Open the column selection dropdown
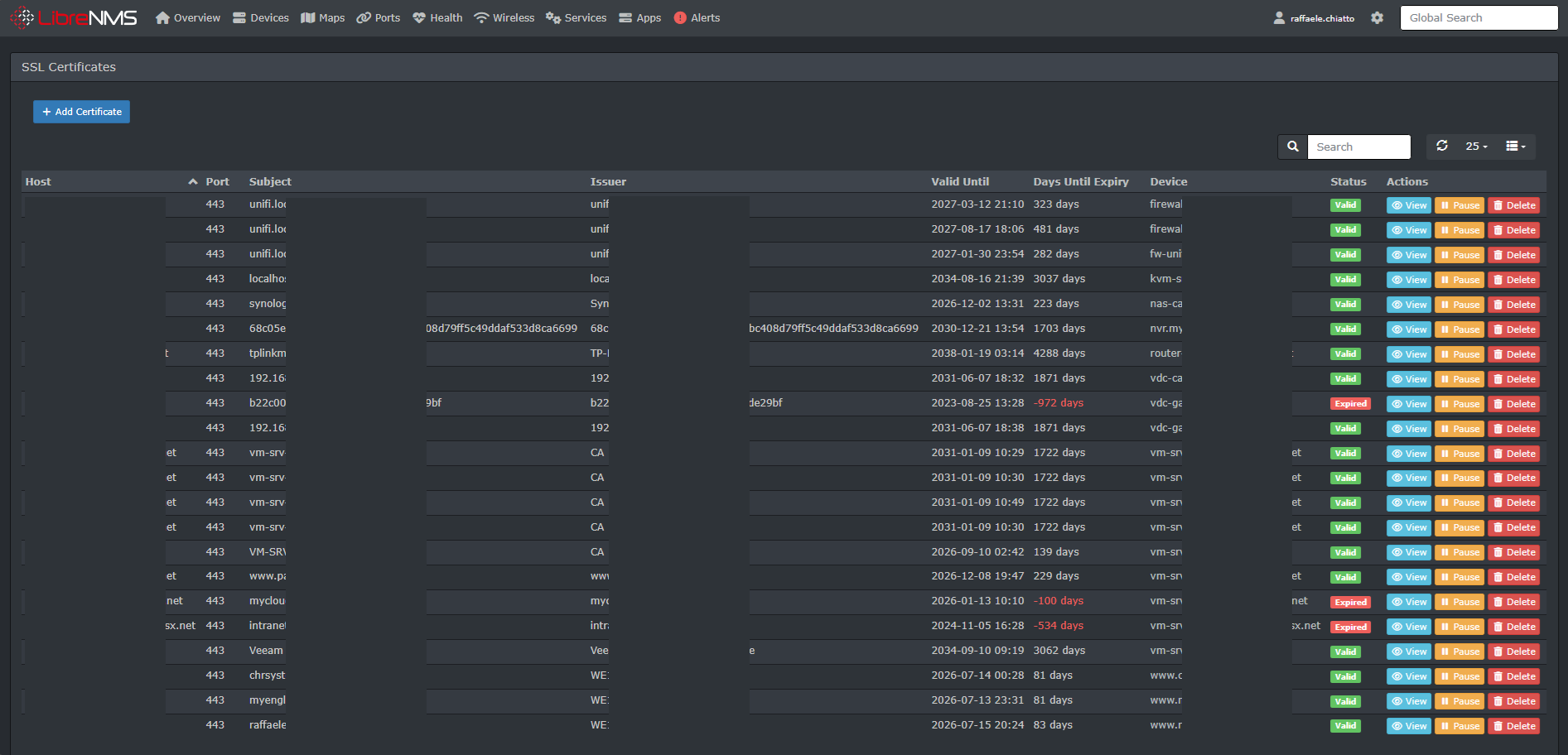The width and height of the screenshot is (1568, 755). 1516,147
